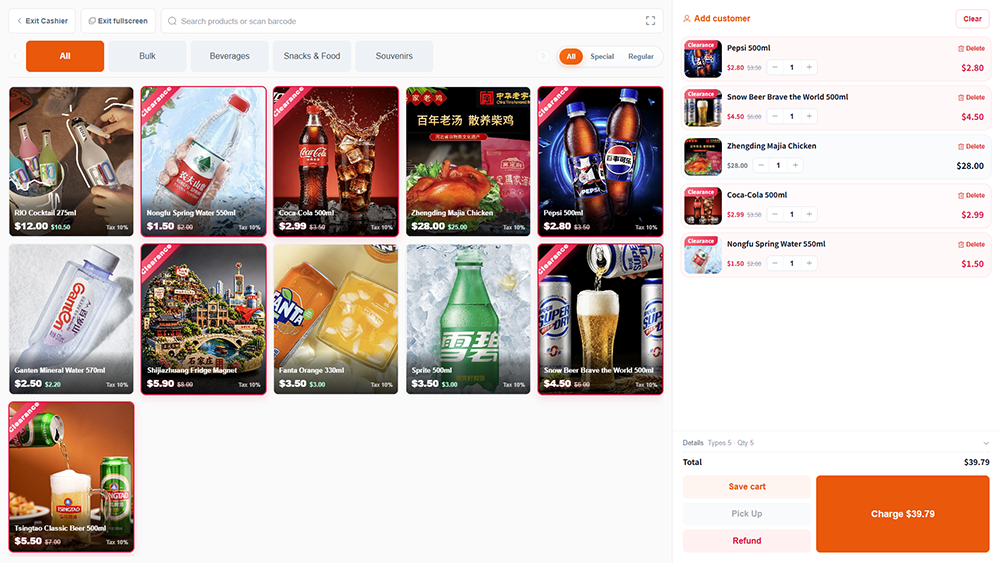
Task: Select Snow Beer Brave the World product card
Action: 600,319
